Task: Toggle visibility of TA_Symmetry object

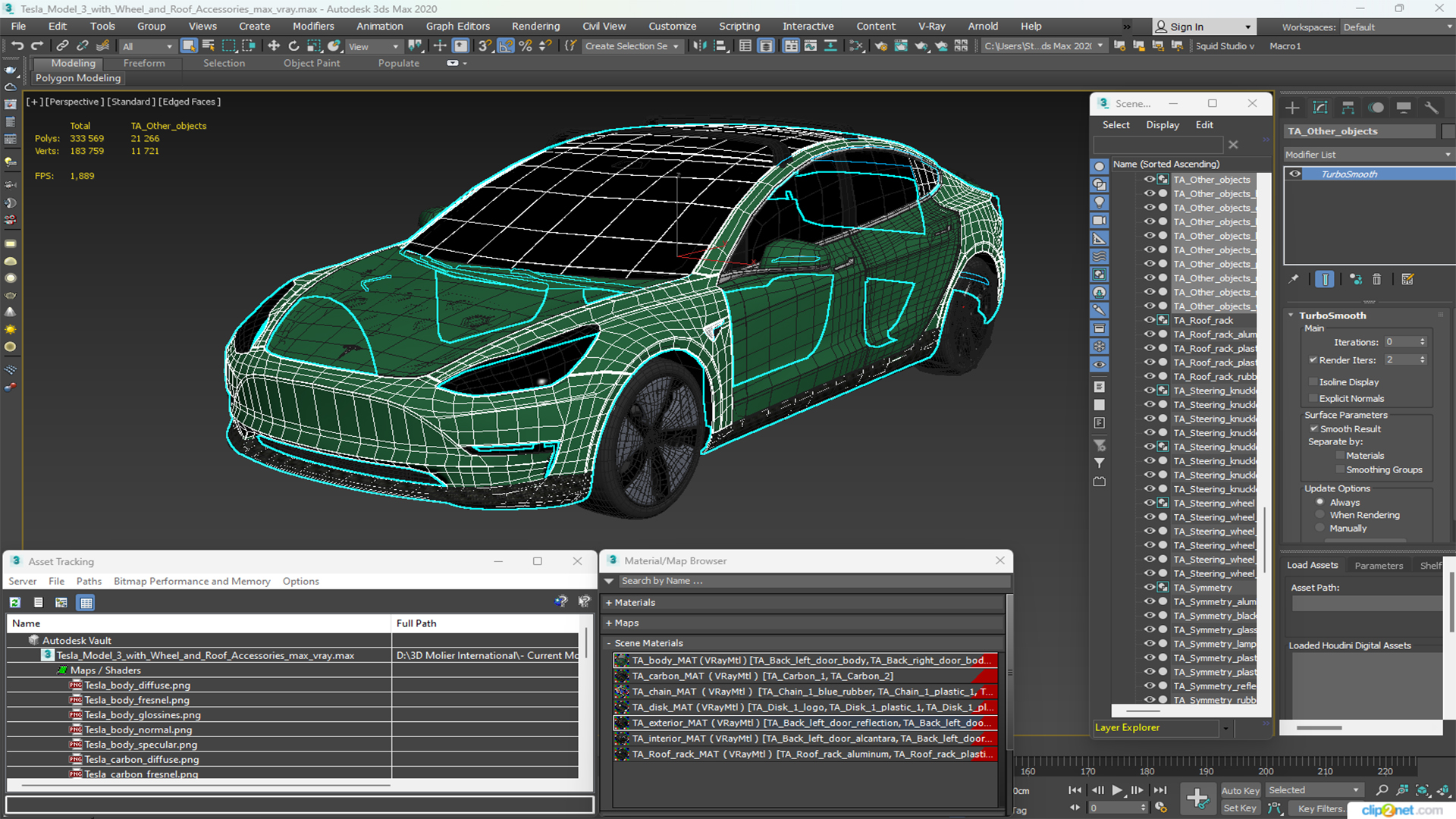Action: [x=1150, y=588]
